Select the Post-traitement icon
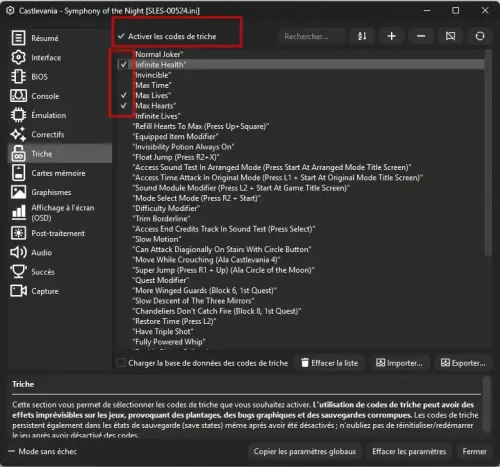Image resolution: width=500 pixels, height=467 pixels. [x=18, y=233]
